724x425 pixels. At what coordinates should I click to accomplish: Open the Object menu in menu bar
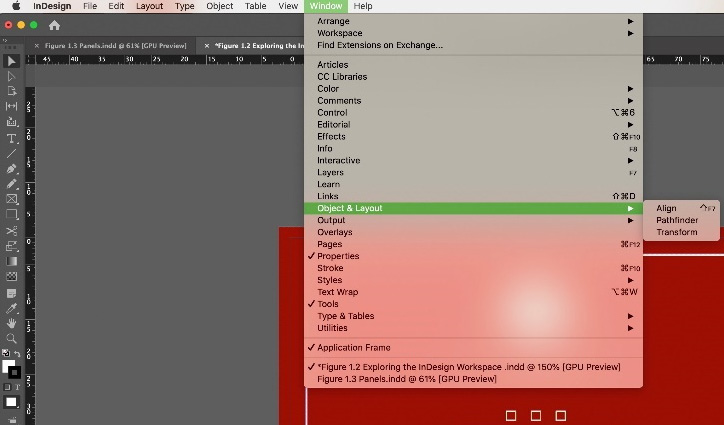pos(220,6)
